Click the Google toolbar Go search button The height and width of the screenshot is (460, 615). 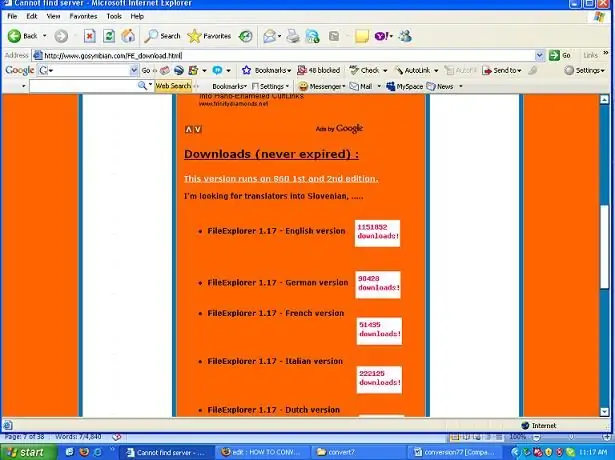pos(146,70)
